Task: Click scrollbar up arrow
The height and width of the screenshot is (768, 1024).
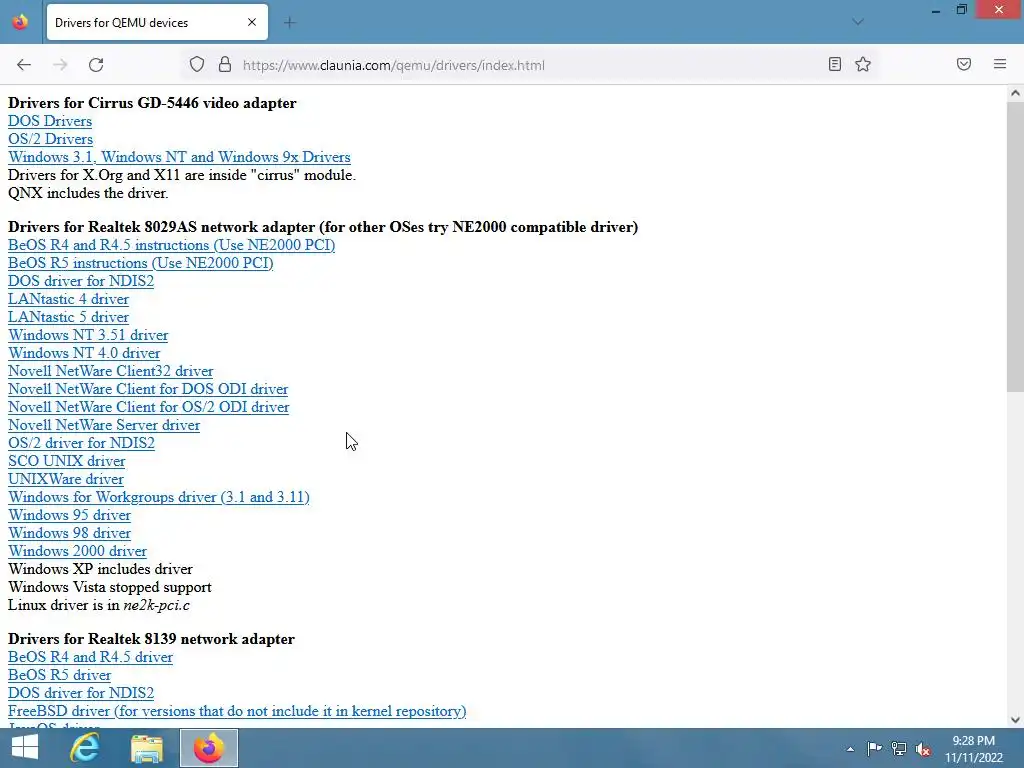Action: click(1015, 93)
